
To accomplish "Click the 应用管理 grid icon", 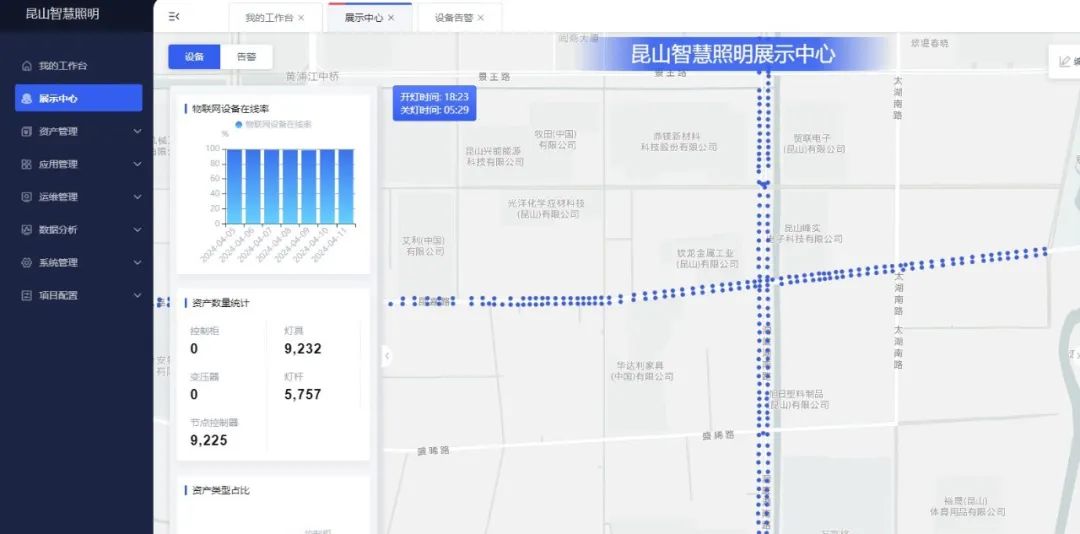I will [27, 164].
